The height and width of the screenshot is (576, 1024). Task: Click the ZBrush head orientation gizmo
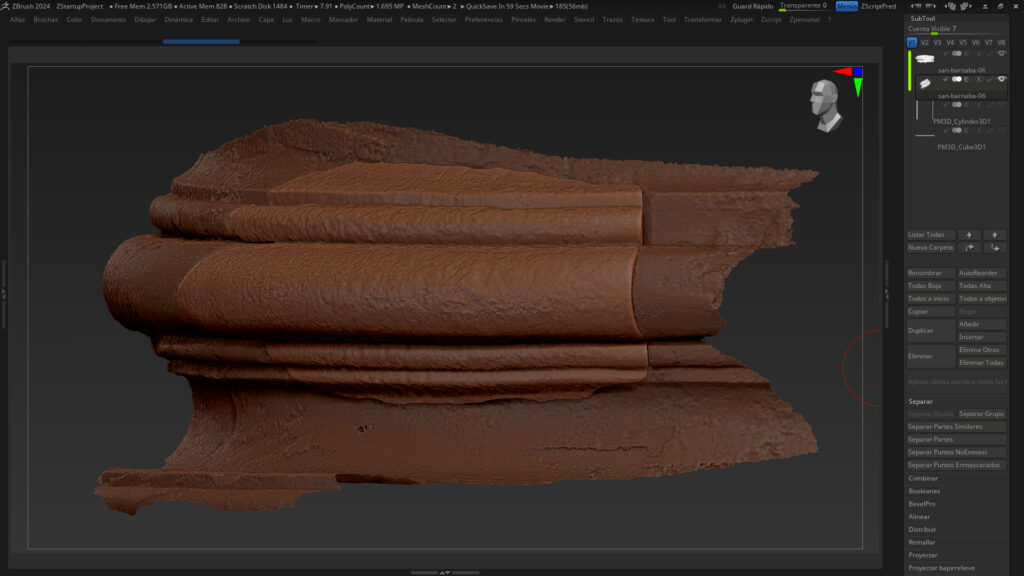click(x=825, y=106)
